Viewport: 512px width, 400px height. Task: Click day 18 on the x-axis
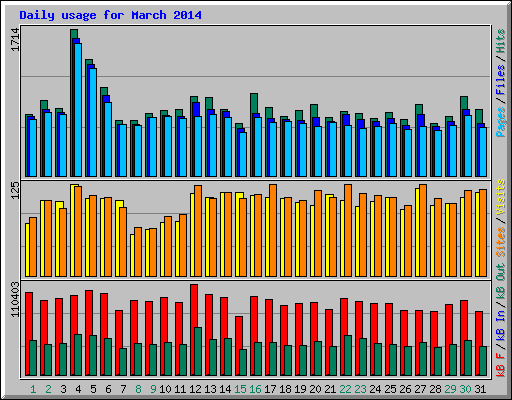click(285, 389)
